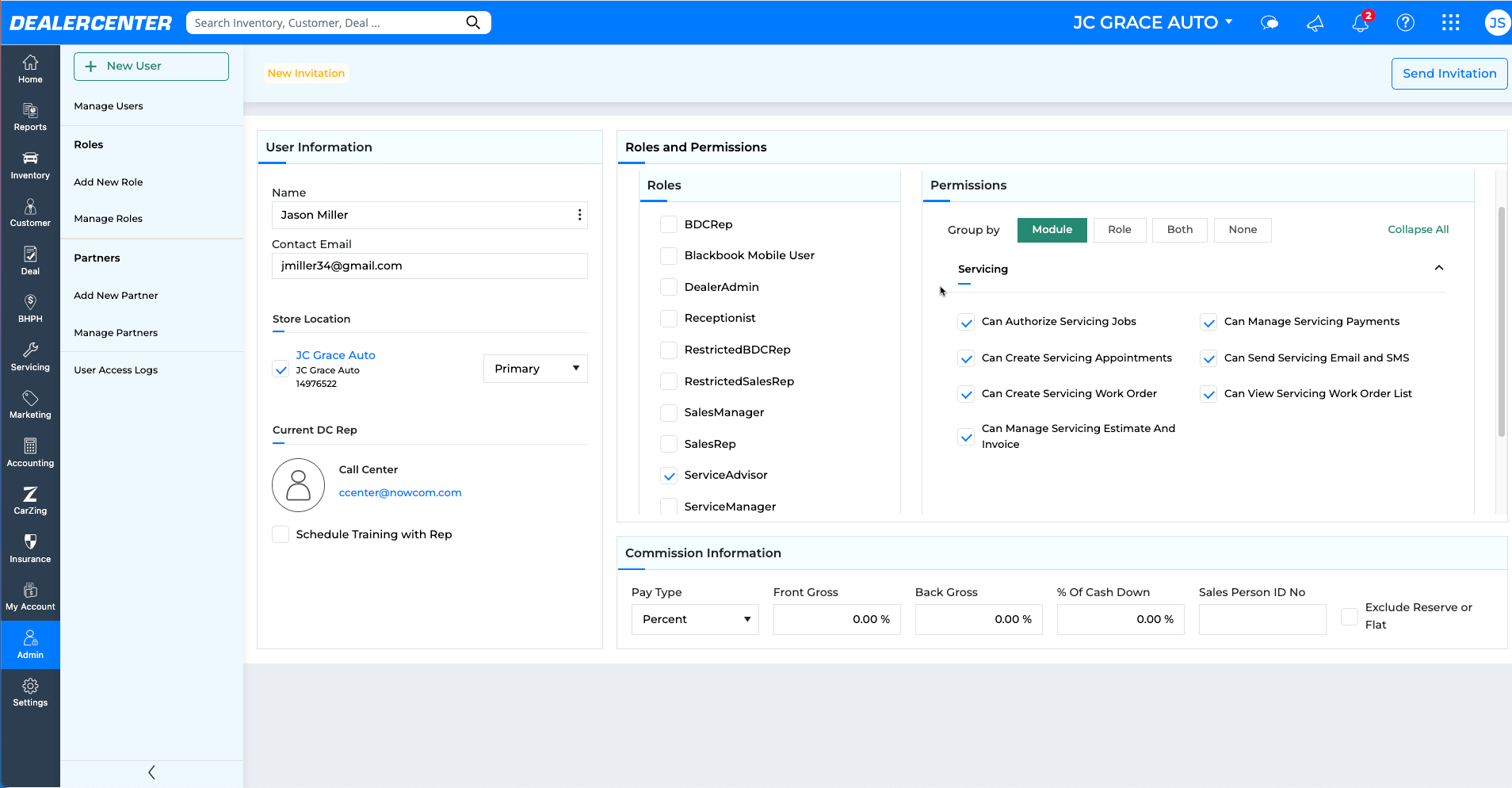
Task: Open Add New Partner menu item
Action: (116, 296)
